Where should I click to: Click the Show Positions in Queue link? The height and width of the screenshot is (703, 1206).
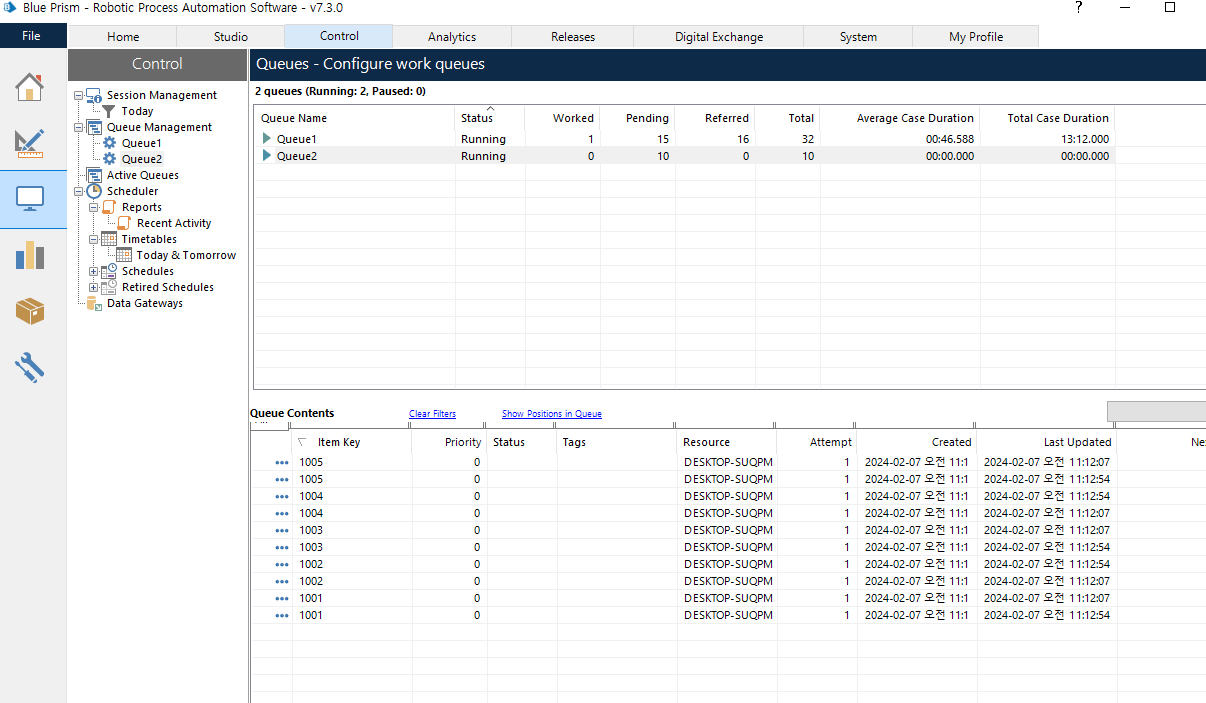552,414
